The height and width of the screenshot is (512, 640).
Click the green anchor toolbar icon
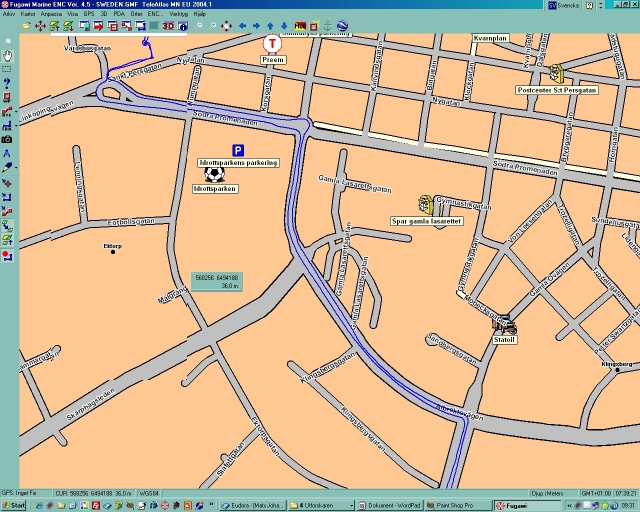coord(327,26)
